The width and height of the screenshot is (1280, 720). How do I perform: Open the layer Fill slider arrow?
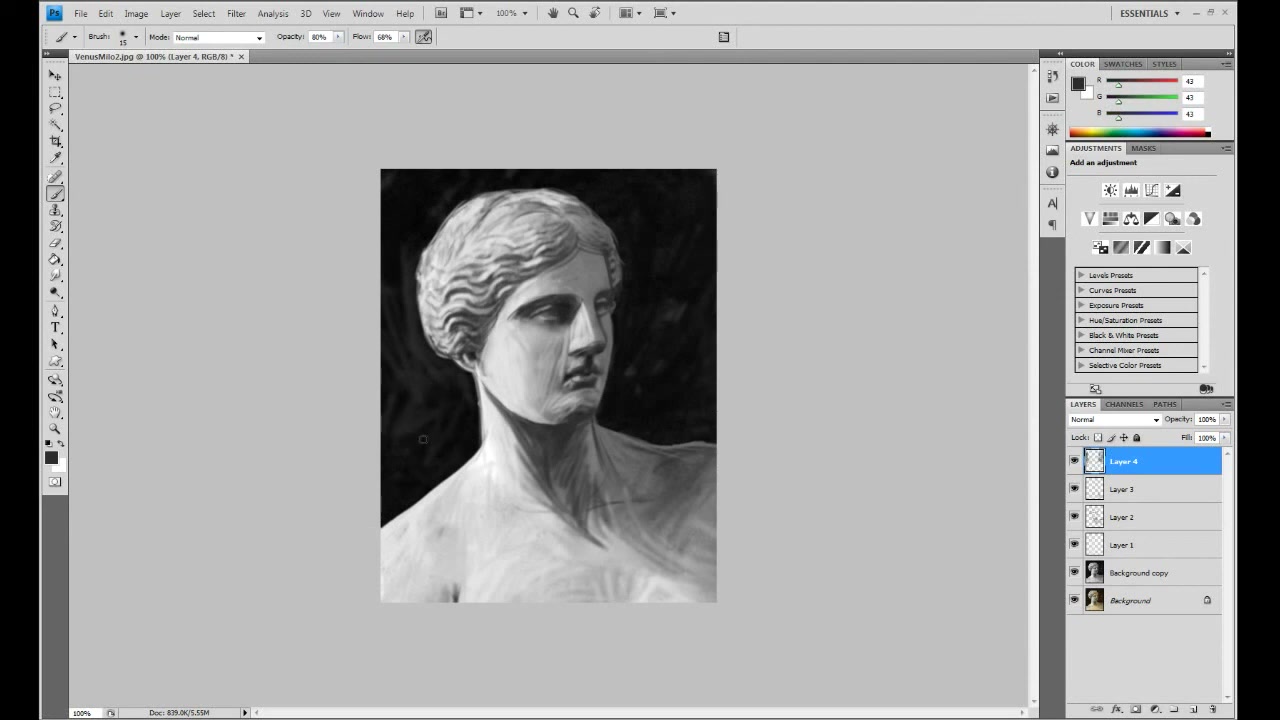pyautogui.click(x=1225, y=438)
